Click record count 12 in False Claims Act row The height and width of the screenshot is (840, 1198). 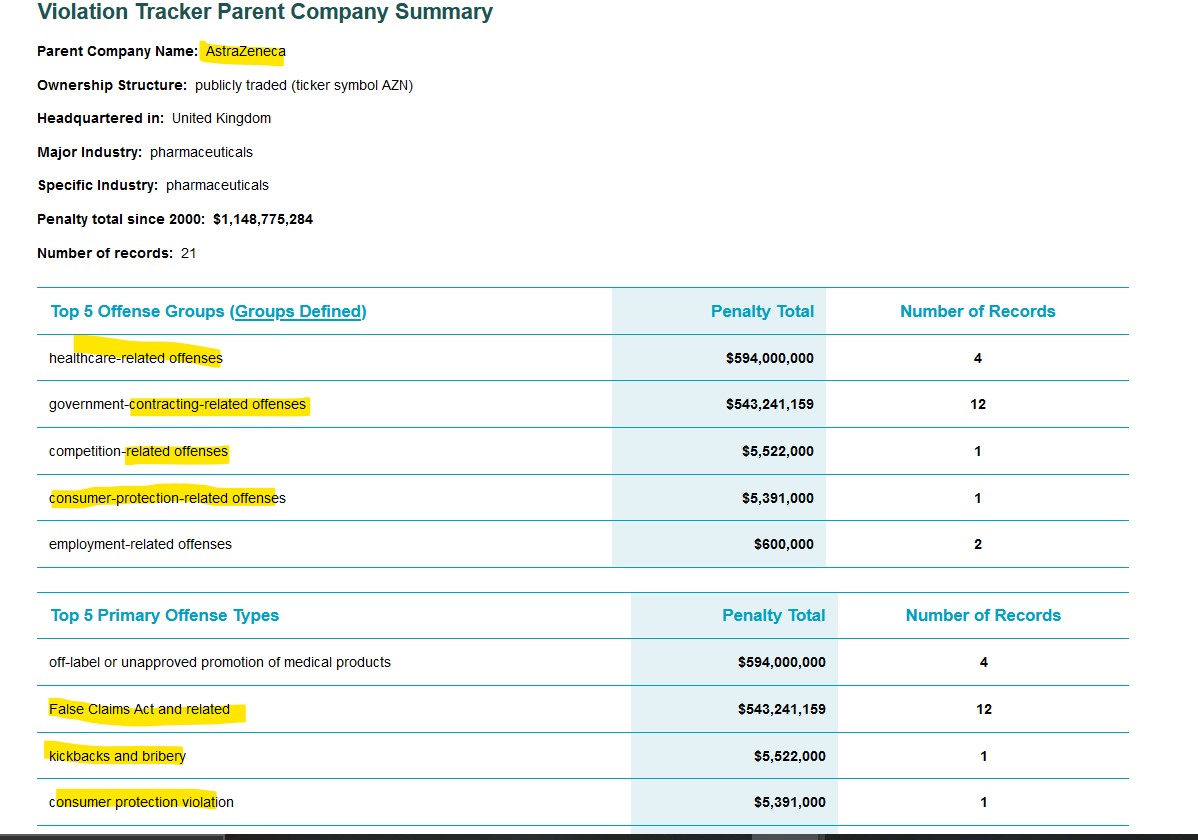pyautogui.click(x=984, y=709)
